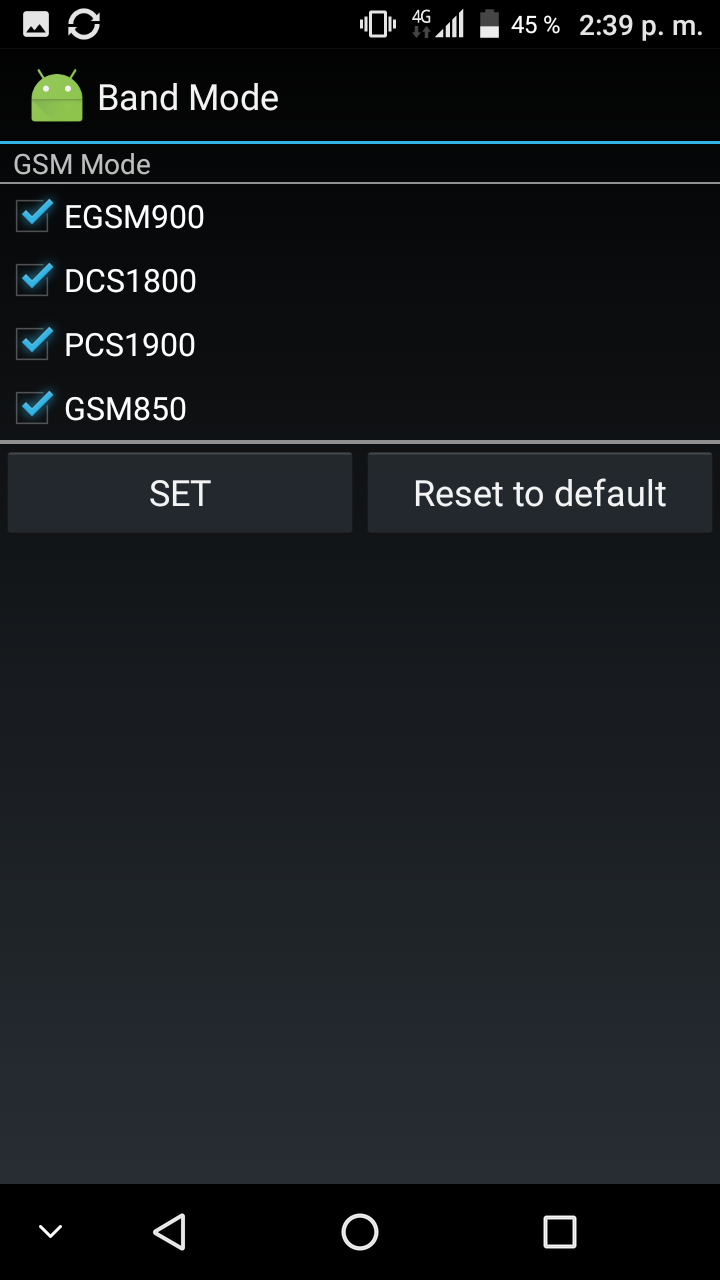This screenshot has height=1280, width=720.
Task: Open recent apps with the square button
Action: pyautogui.click(x=560, y=1232)
